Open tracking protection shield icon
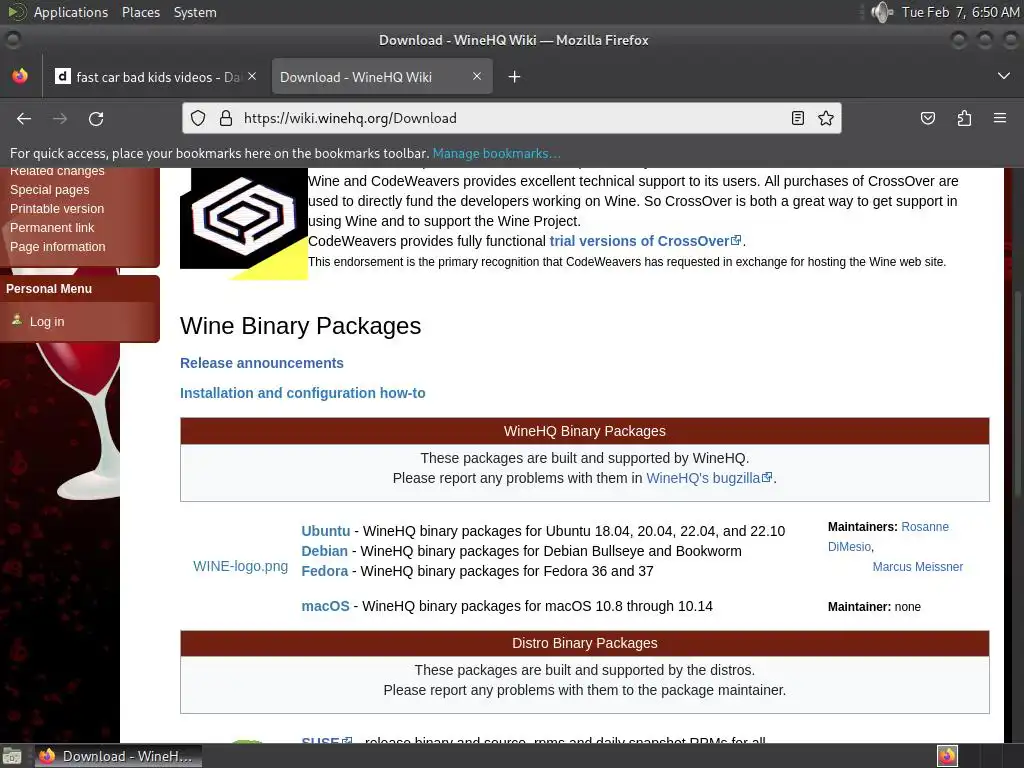Image resolution: width=1024 pixels, height=768 pixels. coord(198,118)
